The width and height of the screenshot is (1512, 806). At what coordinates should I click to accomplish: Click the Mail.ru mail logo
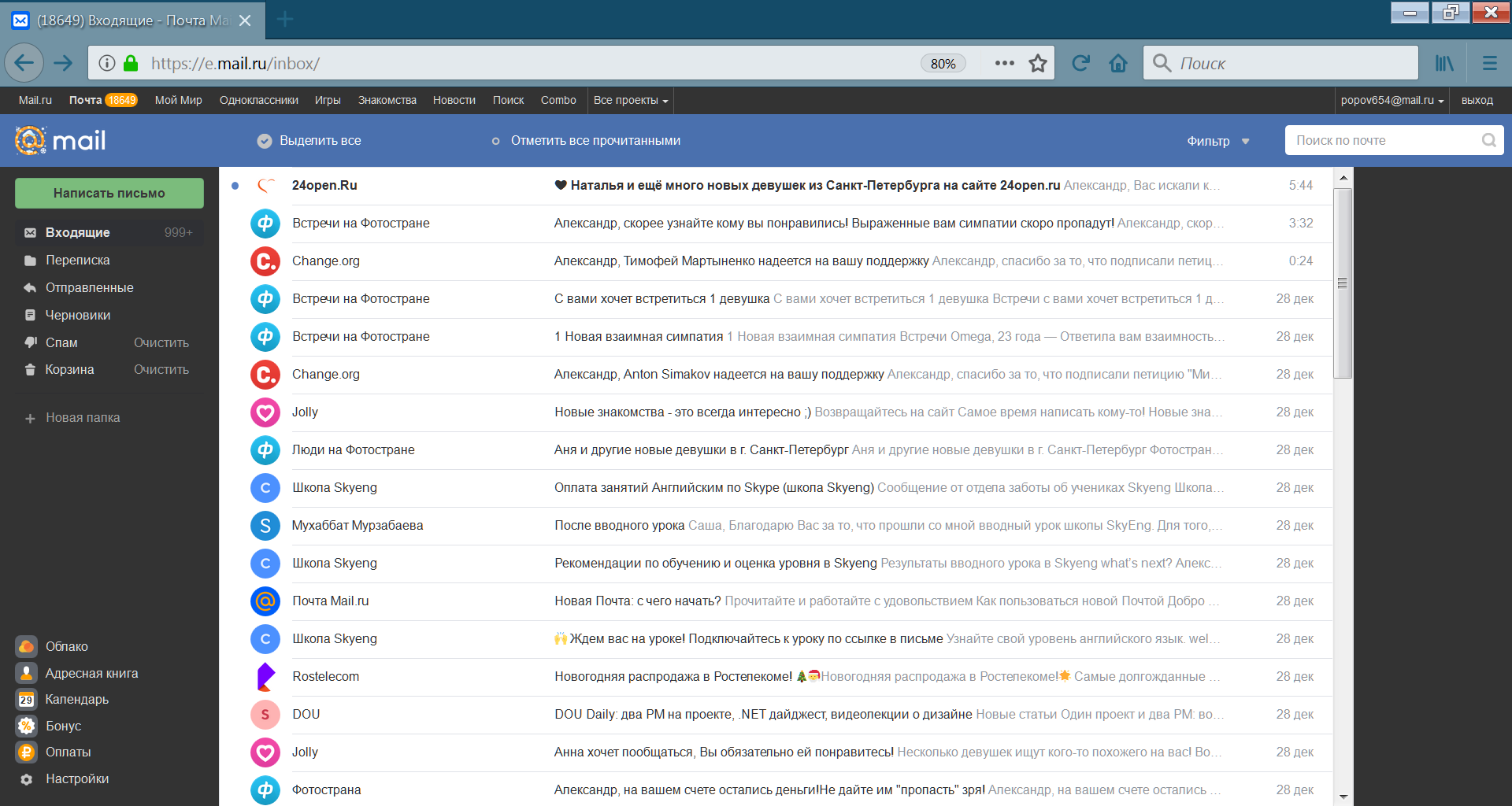coord(61,140)
